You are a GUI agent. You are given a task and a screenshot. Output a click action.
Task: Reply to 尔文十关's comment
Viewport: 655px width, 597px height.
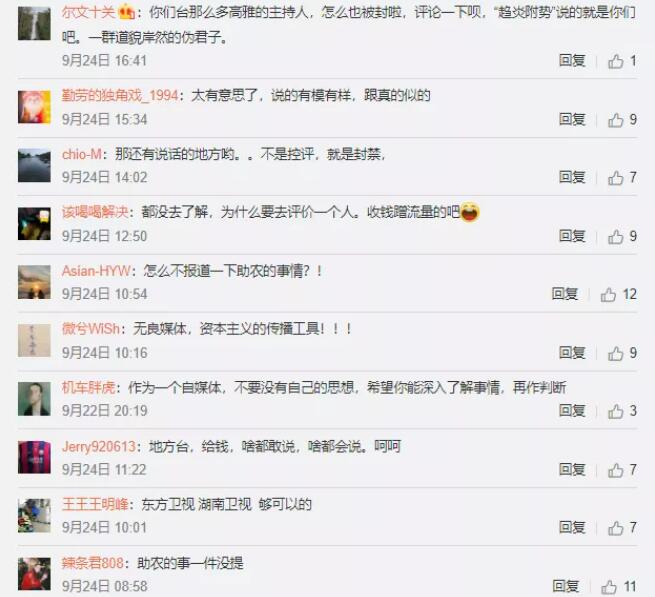click(x=572, y=61)
